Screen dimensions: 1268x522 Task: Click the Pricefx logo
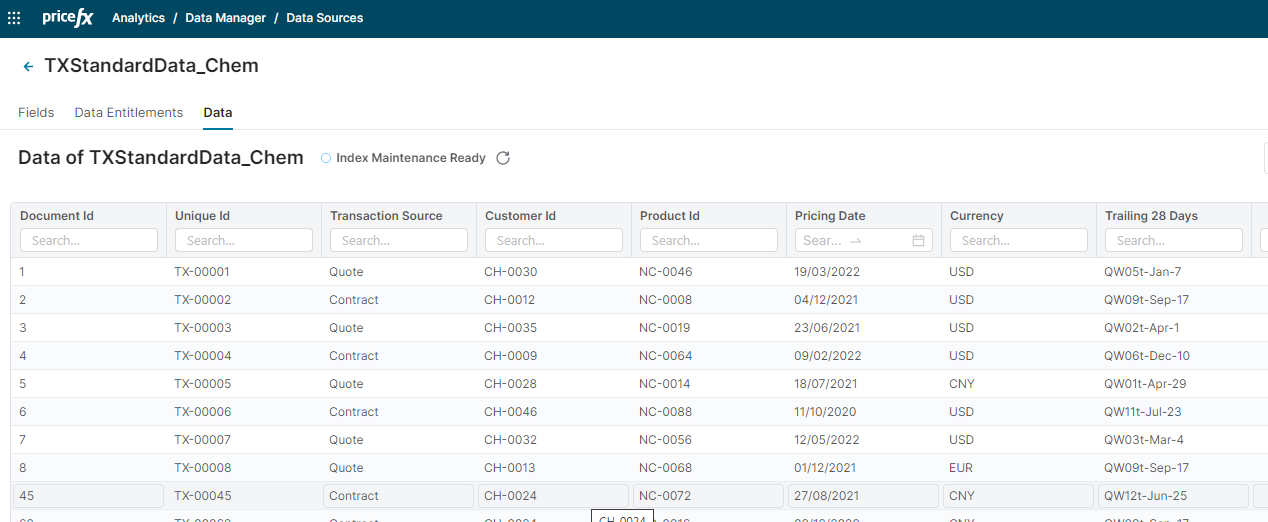point(68,18)
